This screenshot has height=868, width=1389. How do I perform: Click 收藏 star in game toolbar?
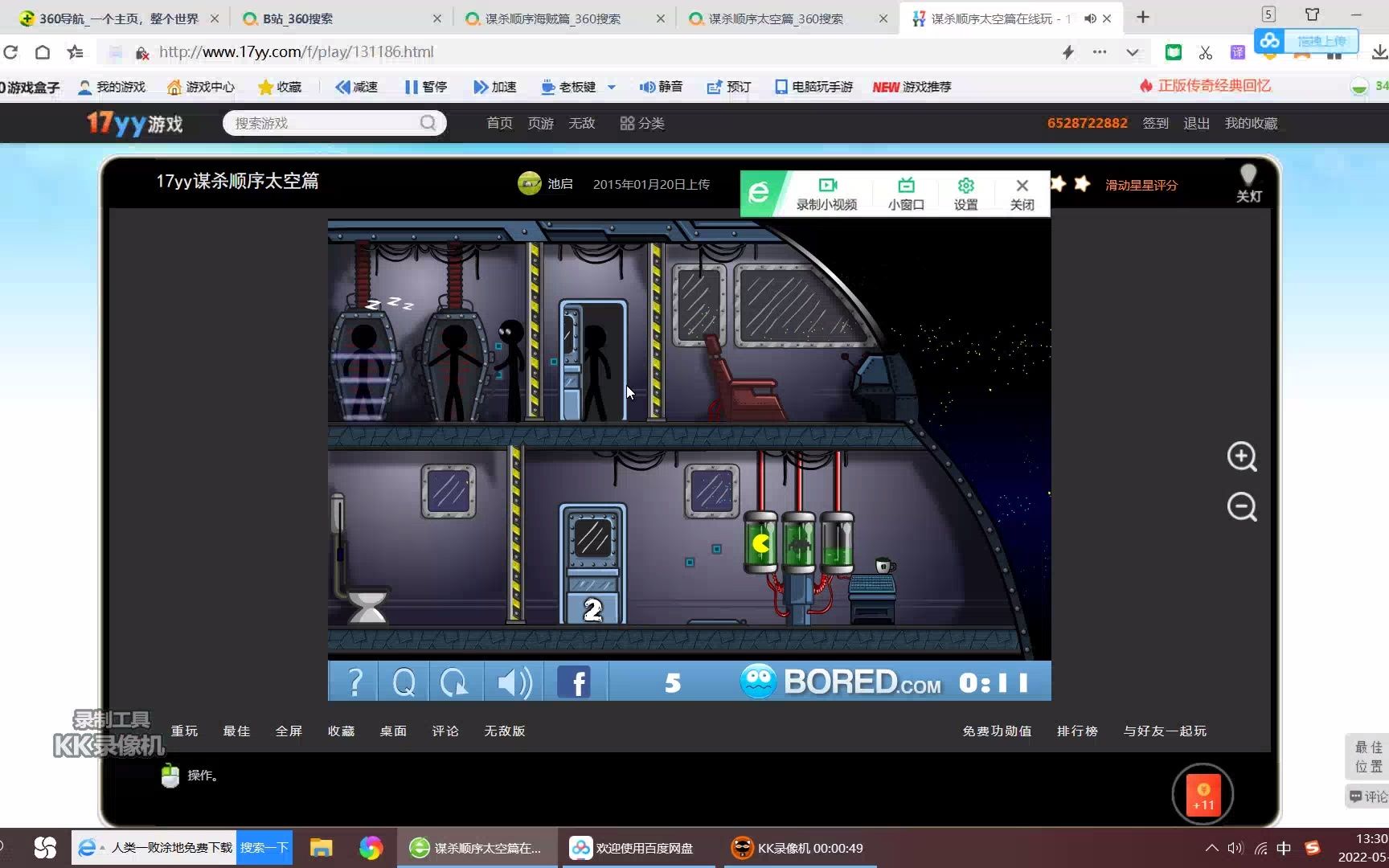[x=279, y=87]
